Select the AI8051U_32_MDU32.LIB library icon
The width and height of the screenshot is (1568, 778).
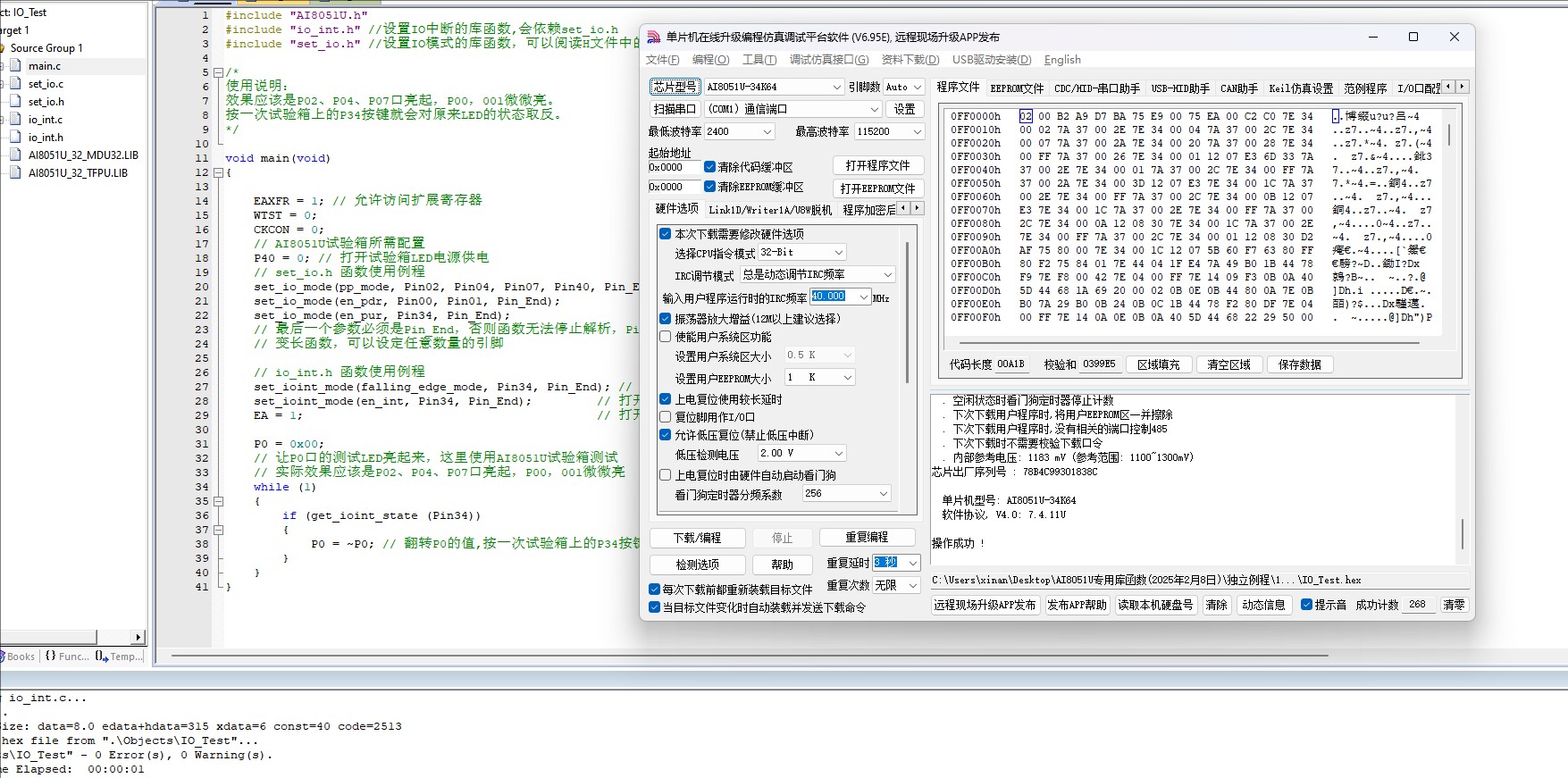pyautogui.click(x=15, y=155)
